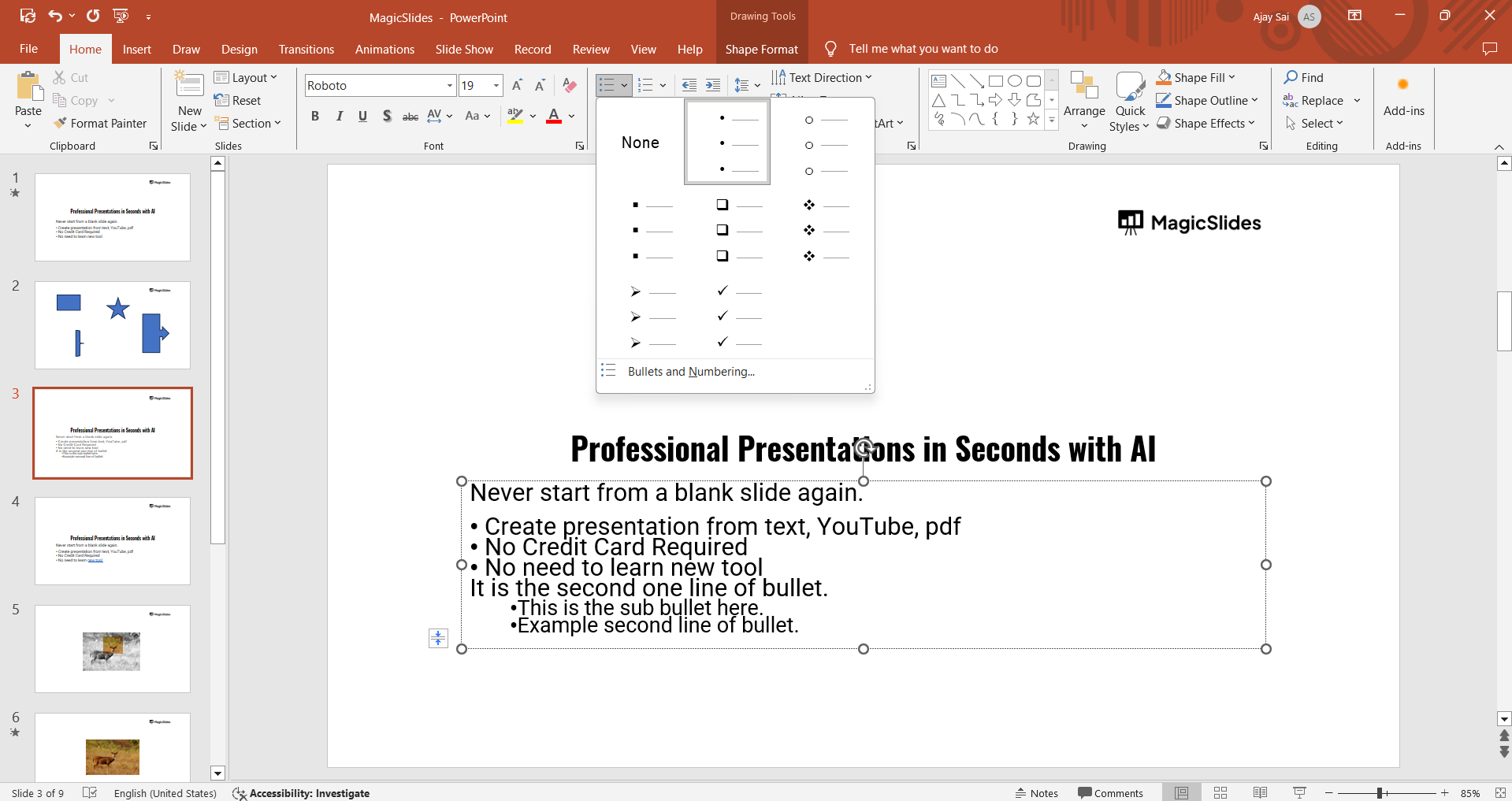Toggle Bold formatting
Screen dimensions: 1512x801
315,116
